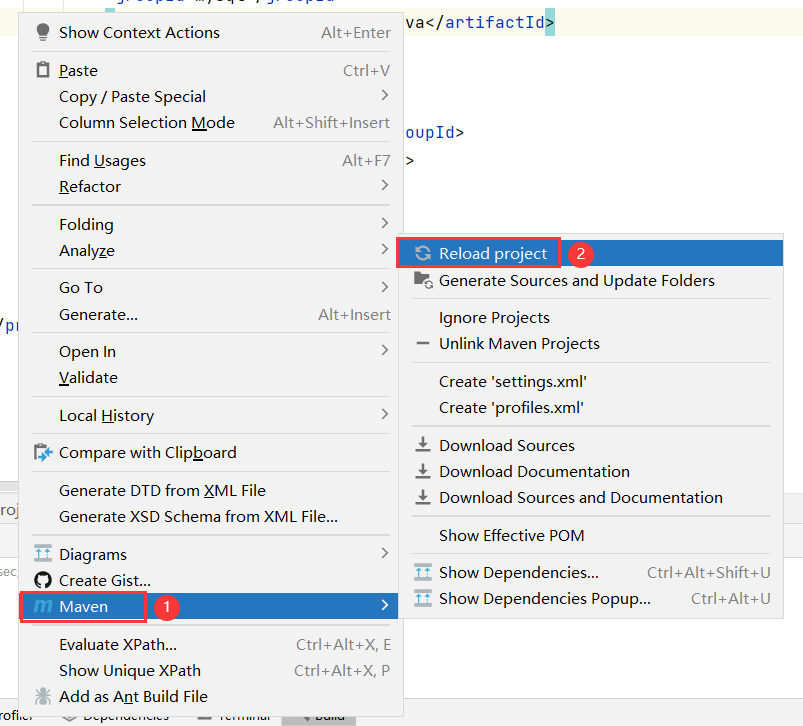Select Generate Sources and Update Folders

(590, 281)
